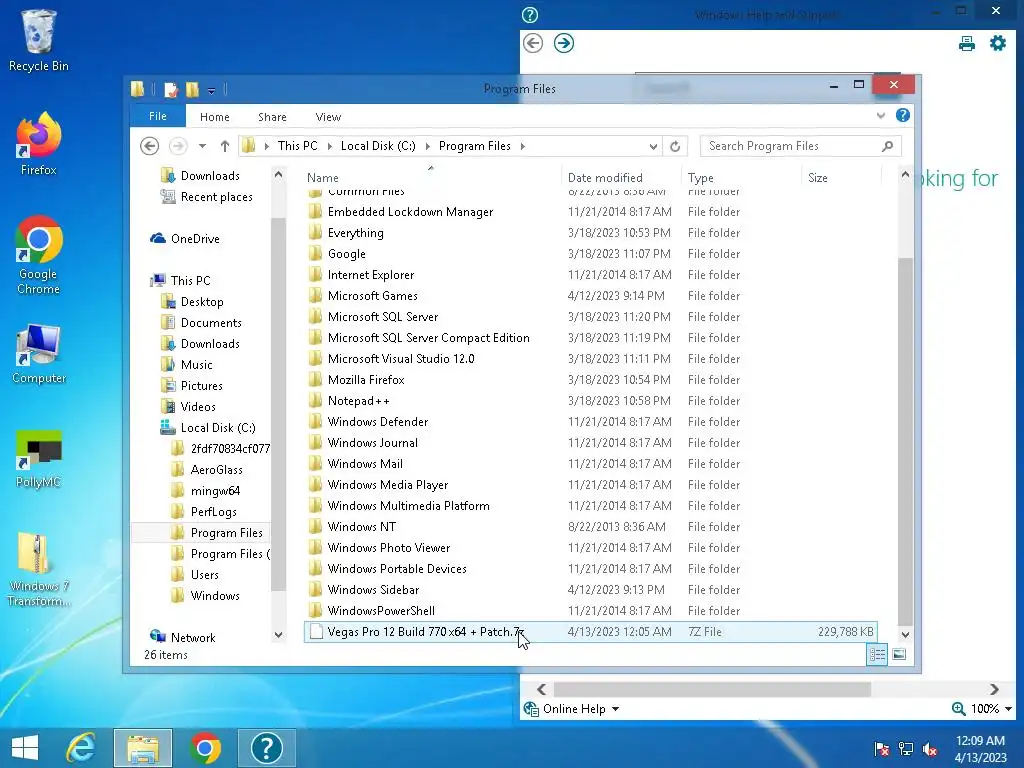The width and height of the screenshot is (1024, 768).
Task: Switch to large thumbnails view icon
Action: coord(899,654)
